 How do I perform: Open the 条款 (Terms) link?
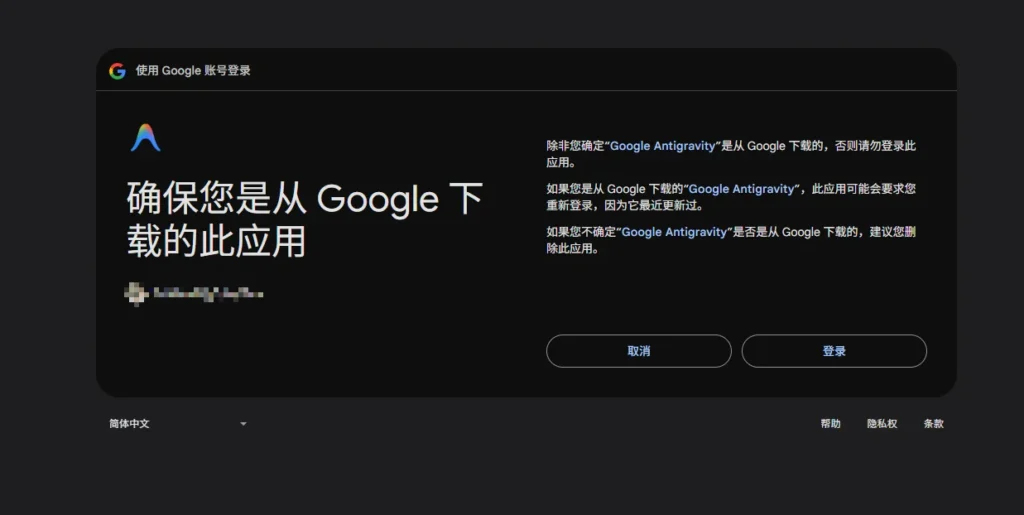click(x=933, y=424)
